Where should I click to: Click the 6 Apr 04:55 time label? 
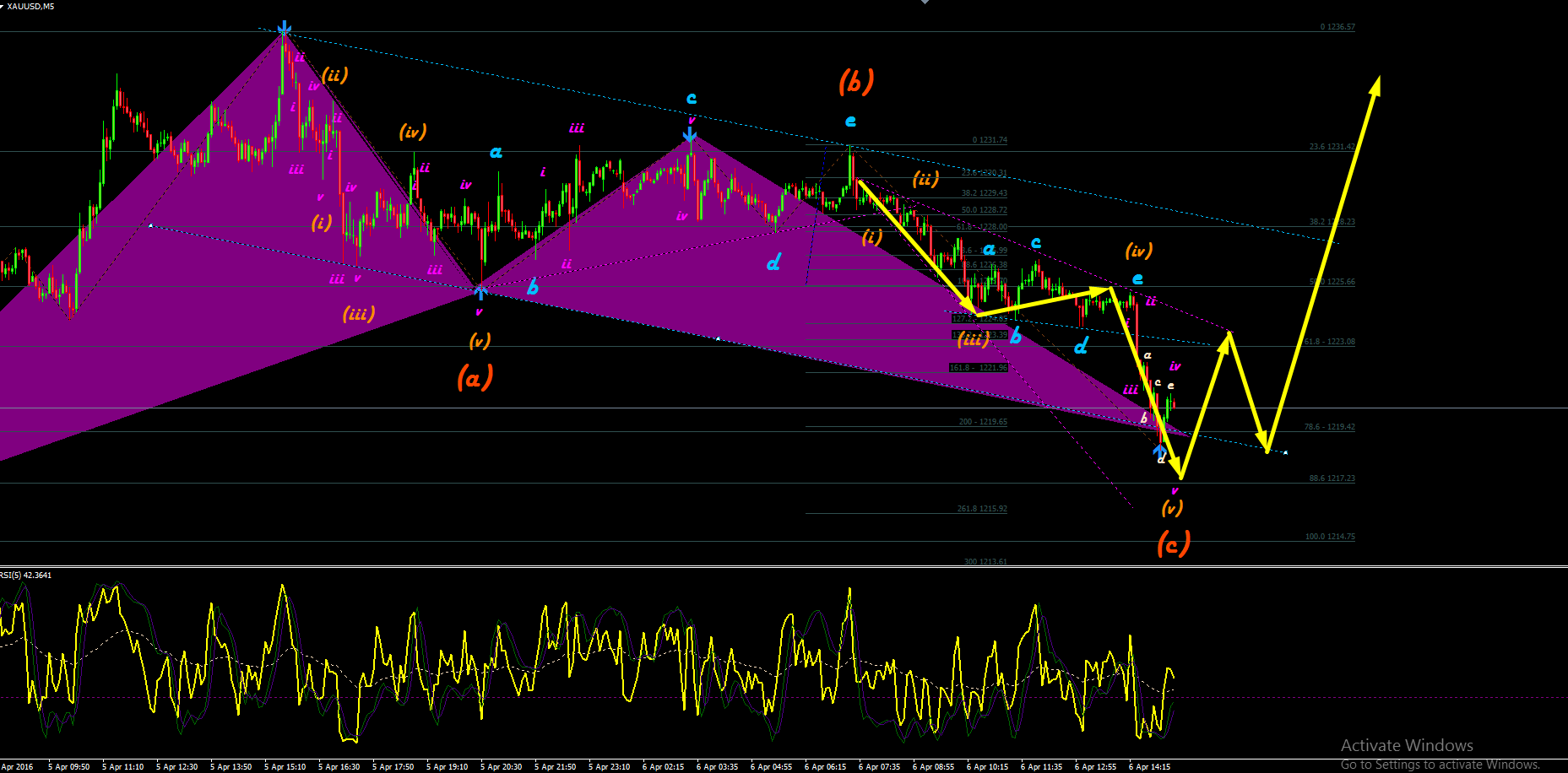pos(772,767)
